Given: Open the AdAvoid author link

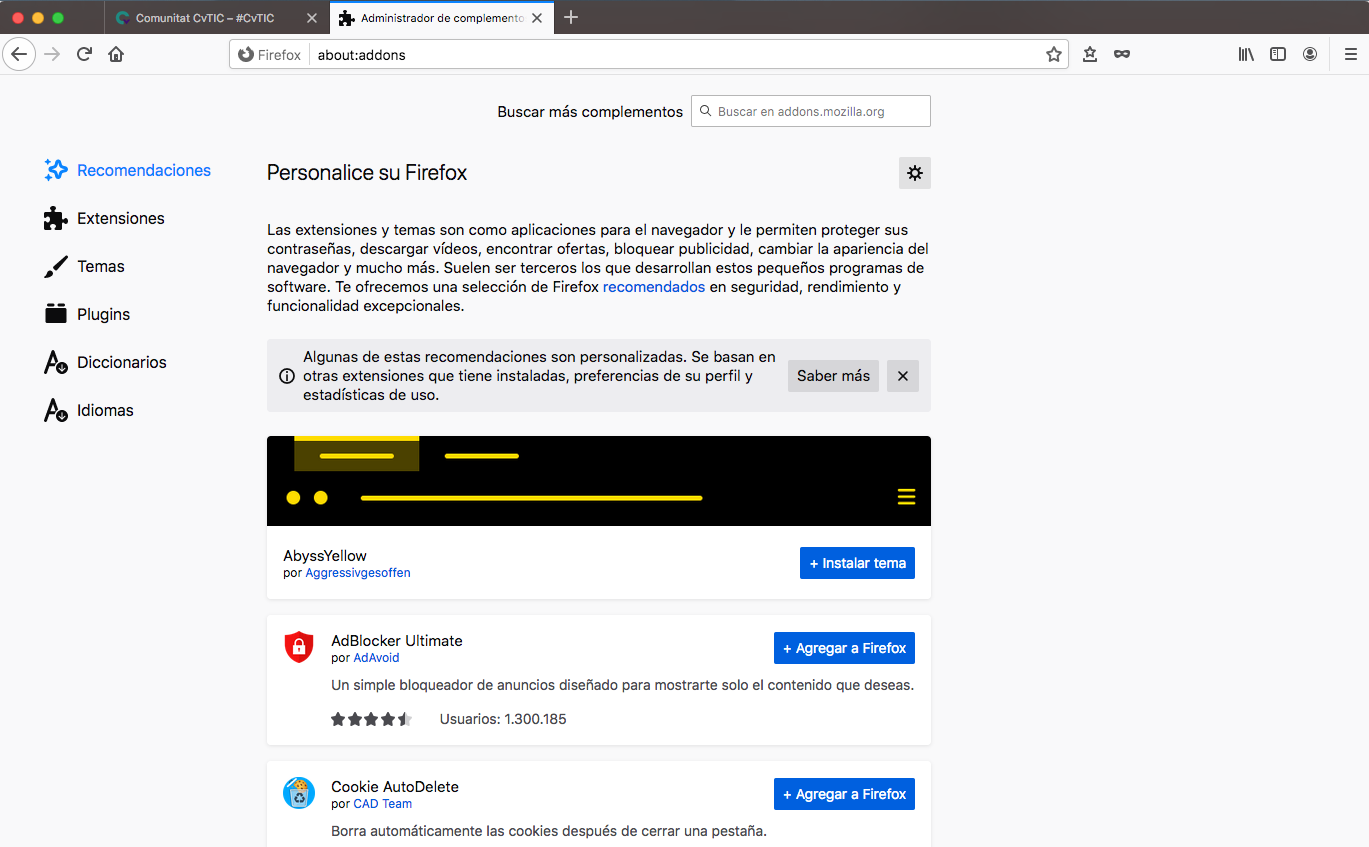Looking at the screenshot, I should tap(376, 658).
